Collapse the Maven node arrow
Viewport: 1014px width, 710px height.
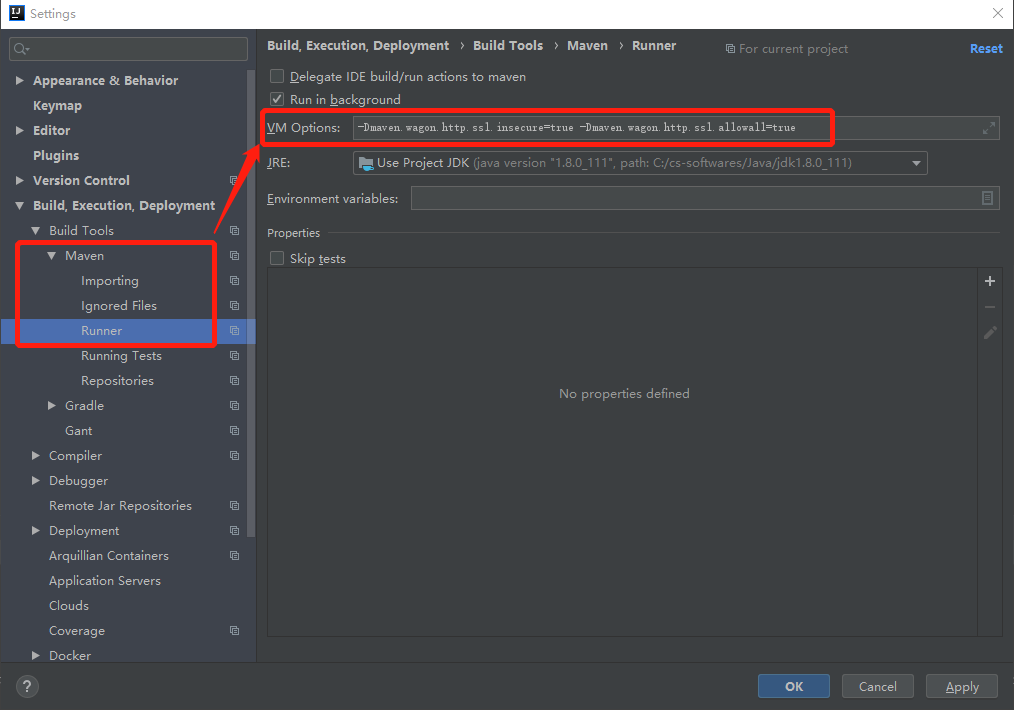[52, 255]
